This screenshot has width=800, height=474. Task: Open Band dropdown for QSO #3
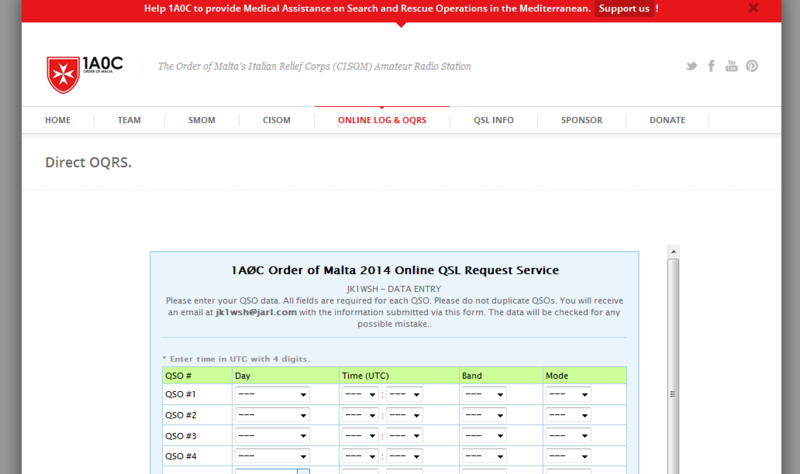[484, 436]
